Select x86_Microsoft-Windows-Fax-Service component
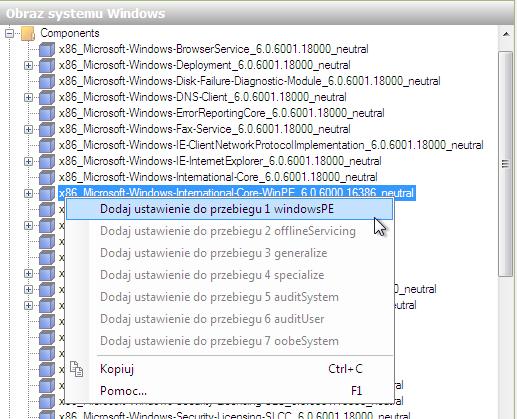This screenshot has width=517, height=419. [205, 129]
